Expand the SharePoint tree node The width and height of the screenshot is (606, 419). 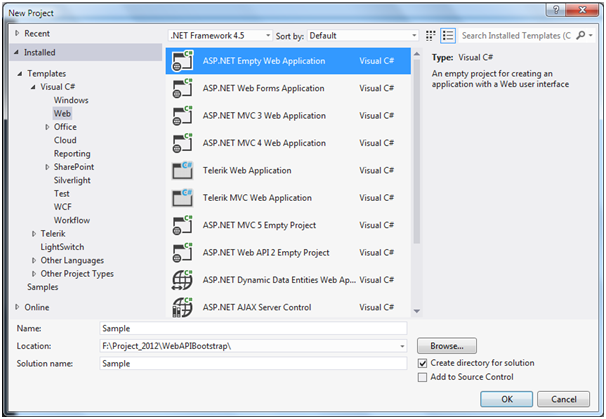pyautogui.click(x=47, y=167)
